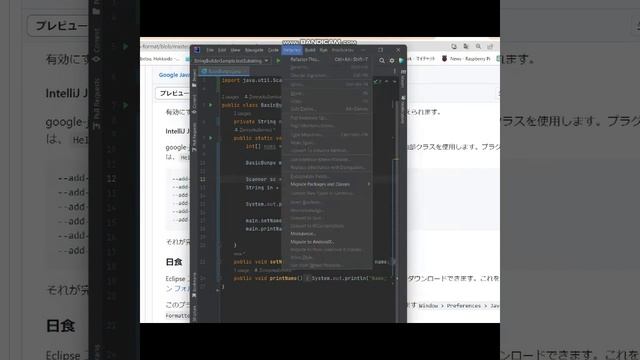Open Search Everywhere magnifier icon
The image size is (640, 360).
tap(382, 60)
